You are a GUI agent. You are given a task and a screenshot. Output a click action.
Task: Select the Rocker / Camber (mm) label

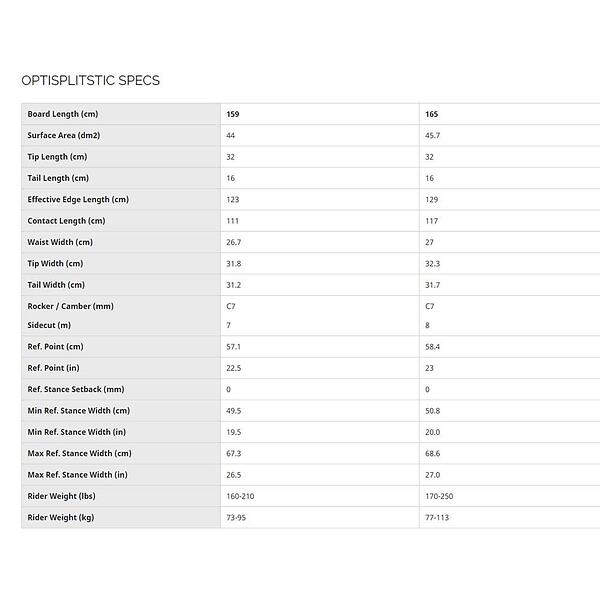70,306
